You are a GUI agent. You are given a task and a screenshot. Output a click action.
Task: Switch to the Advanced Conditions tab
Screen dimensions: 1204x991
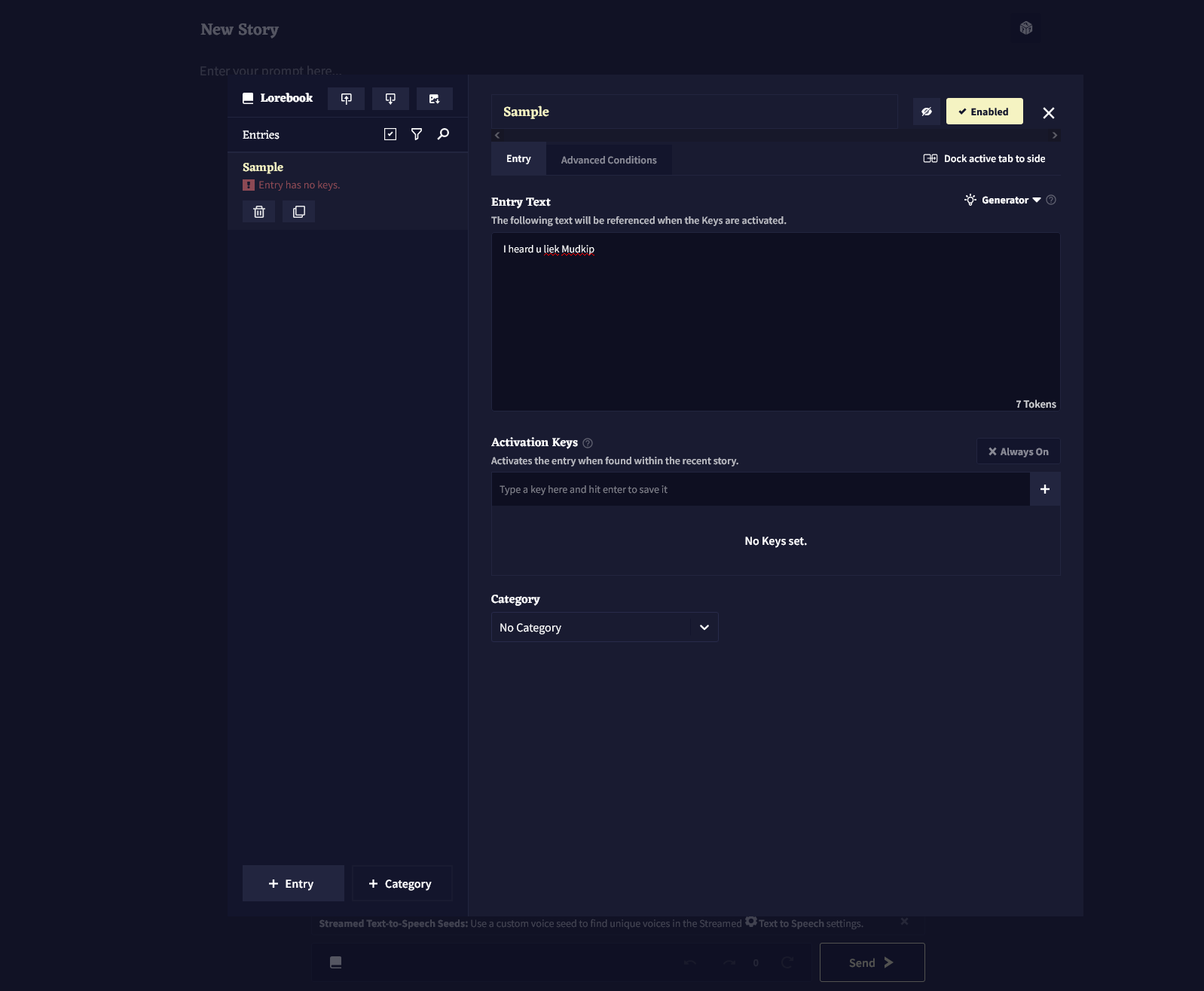(609, 160)
